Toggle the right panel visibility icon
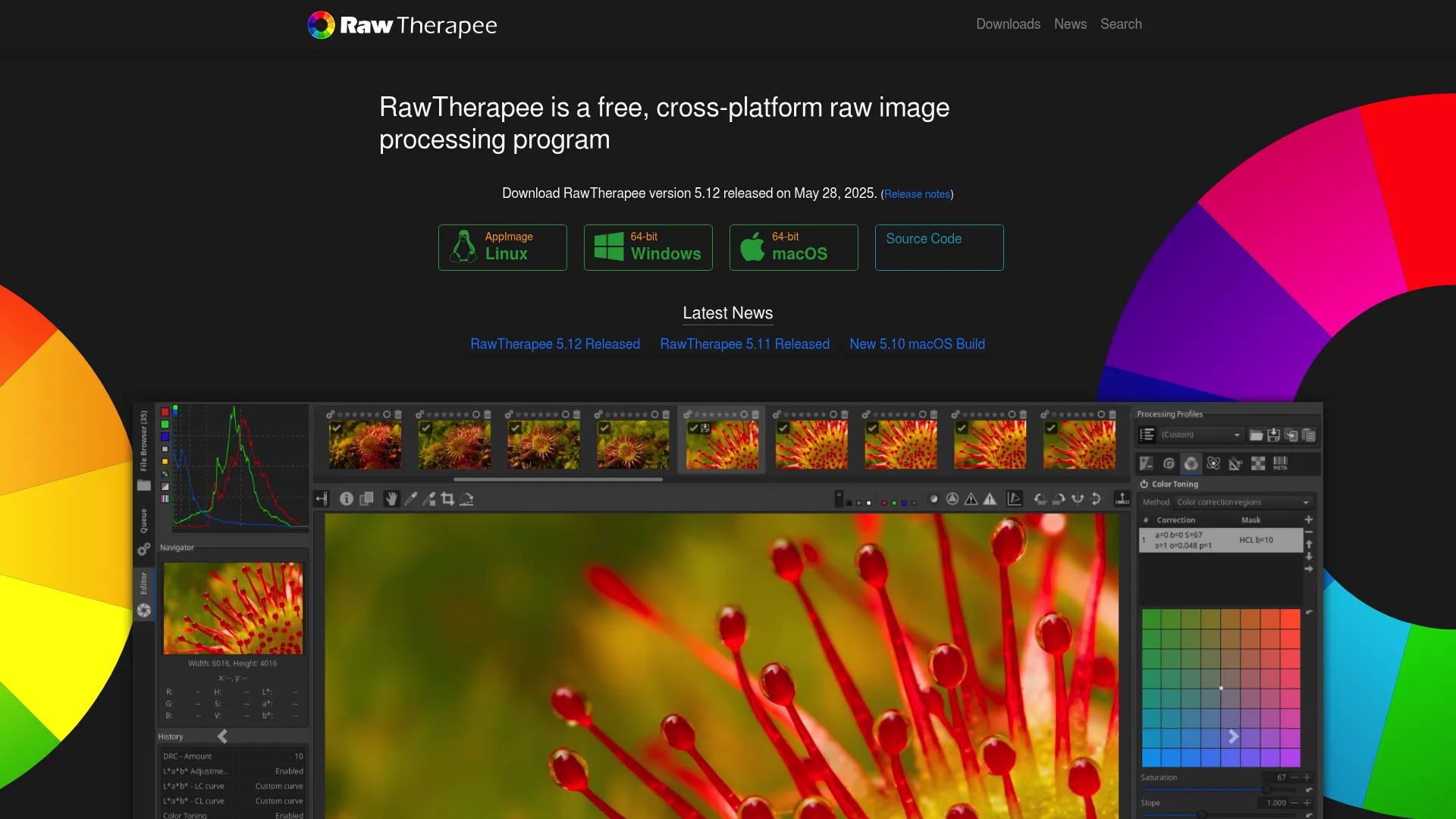The width and height of the screenshot is (1456, 819). 1122,499
